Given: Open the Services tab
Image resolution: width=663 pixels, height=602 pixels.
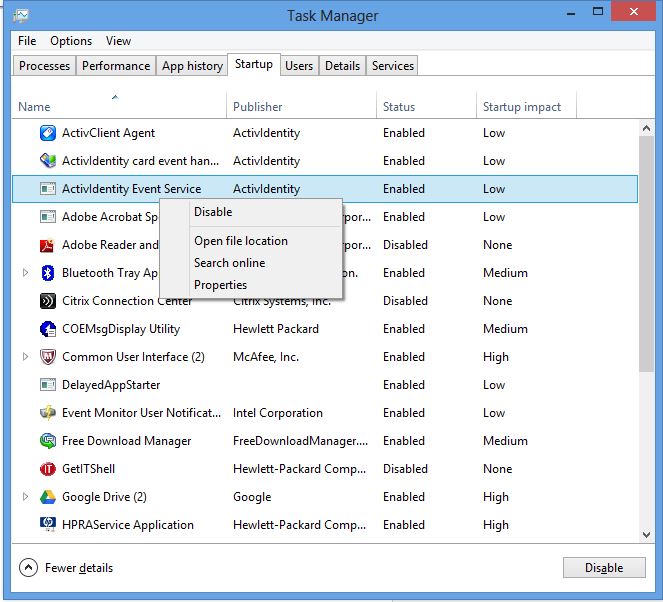Looking at the screenshot, I should tap(392, 66).
